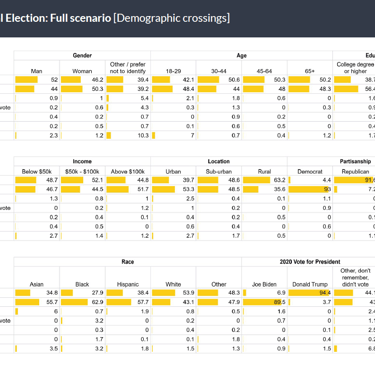The image size is (375, 366).
Task: Select the Republican column header
Action: point(355,172)
